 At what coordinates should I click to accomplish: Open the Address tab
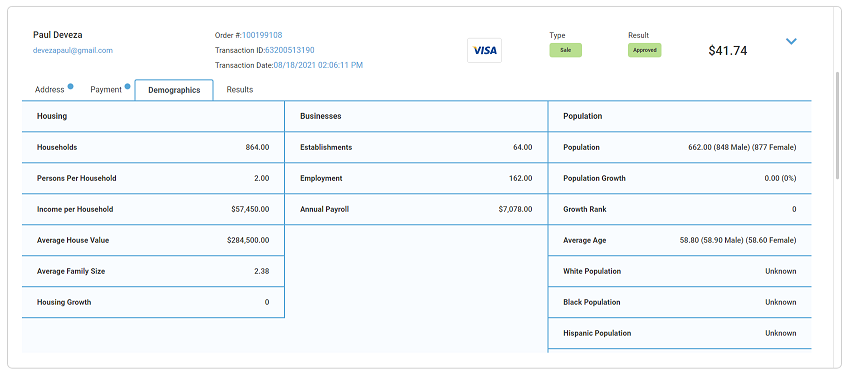49,90
